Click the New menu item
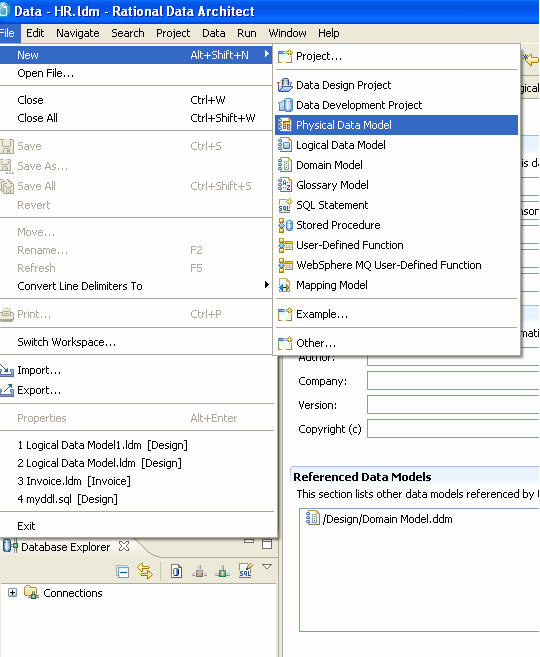The height and width of the screenshot is (657, 540). click(x=136, y=55)
